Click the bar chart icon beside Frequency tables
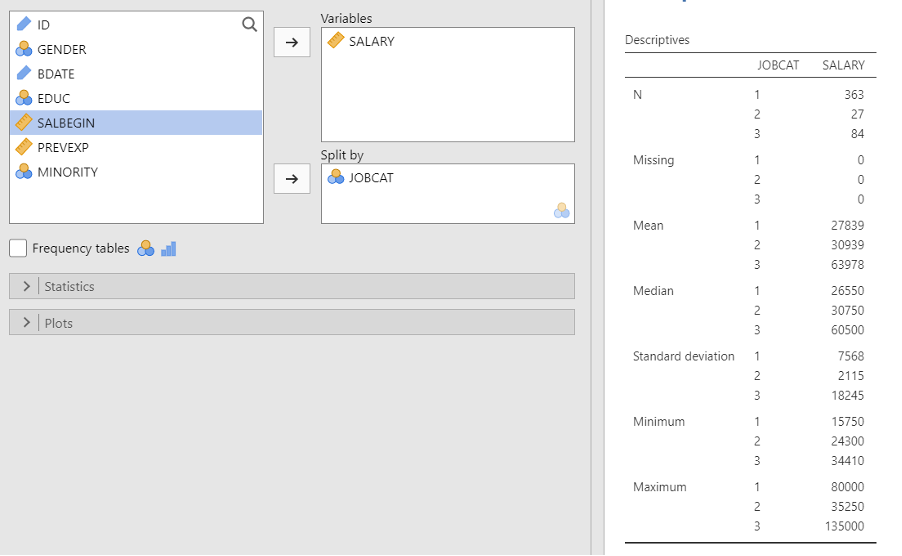Image resolution: width=902 pixels, height=556 pixels. 169,248
